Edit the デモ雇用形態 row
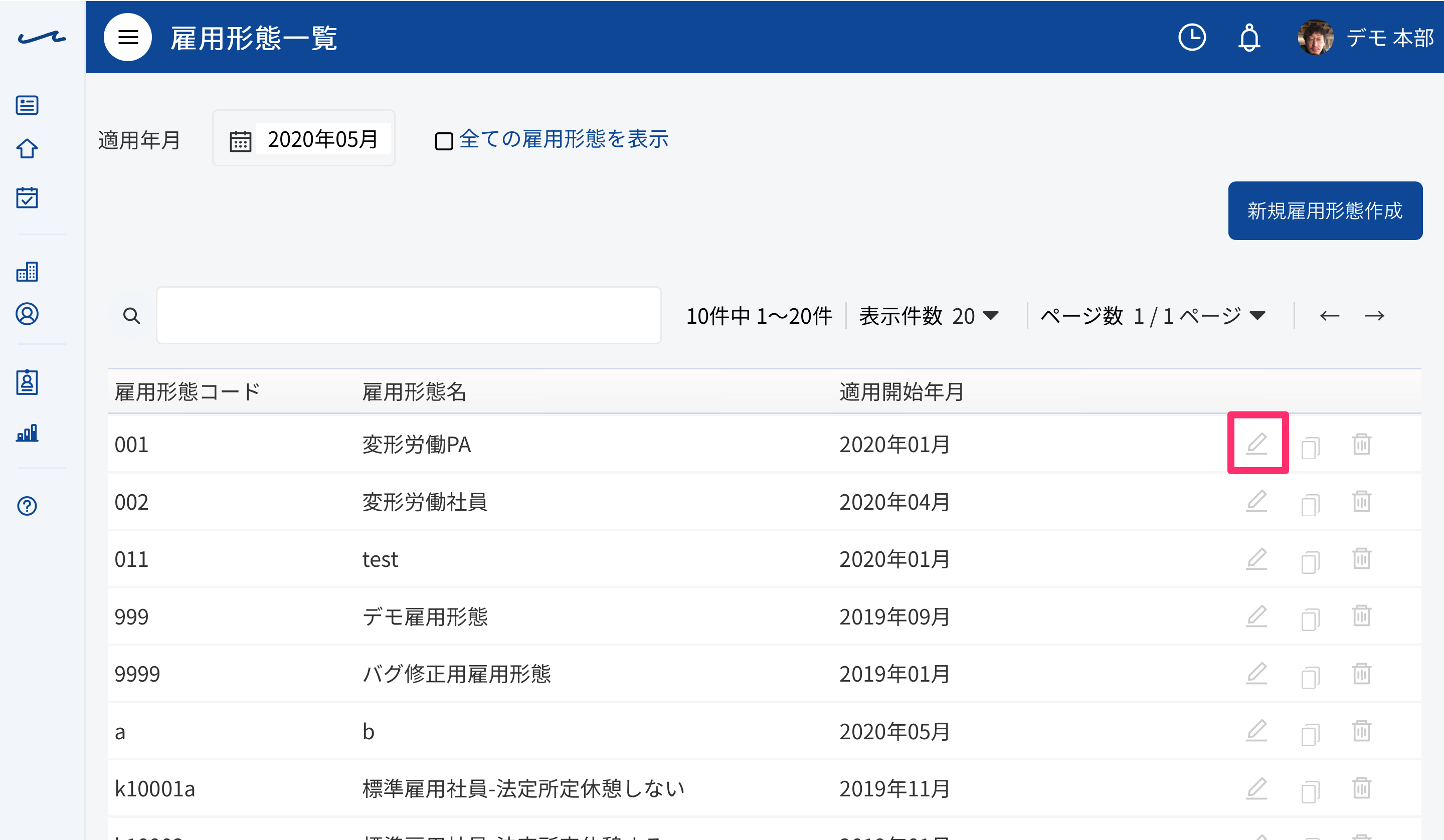 (x=1256, y=616)
